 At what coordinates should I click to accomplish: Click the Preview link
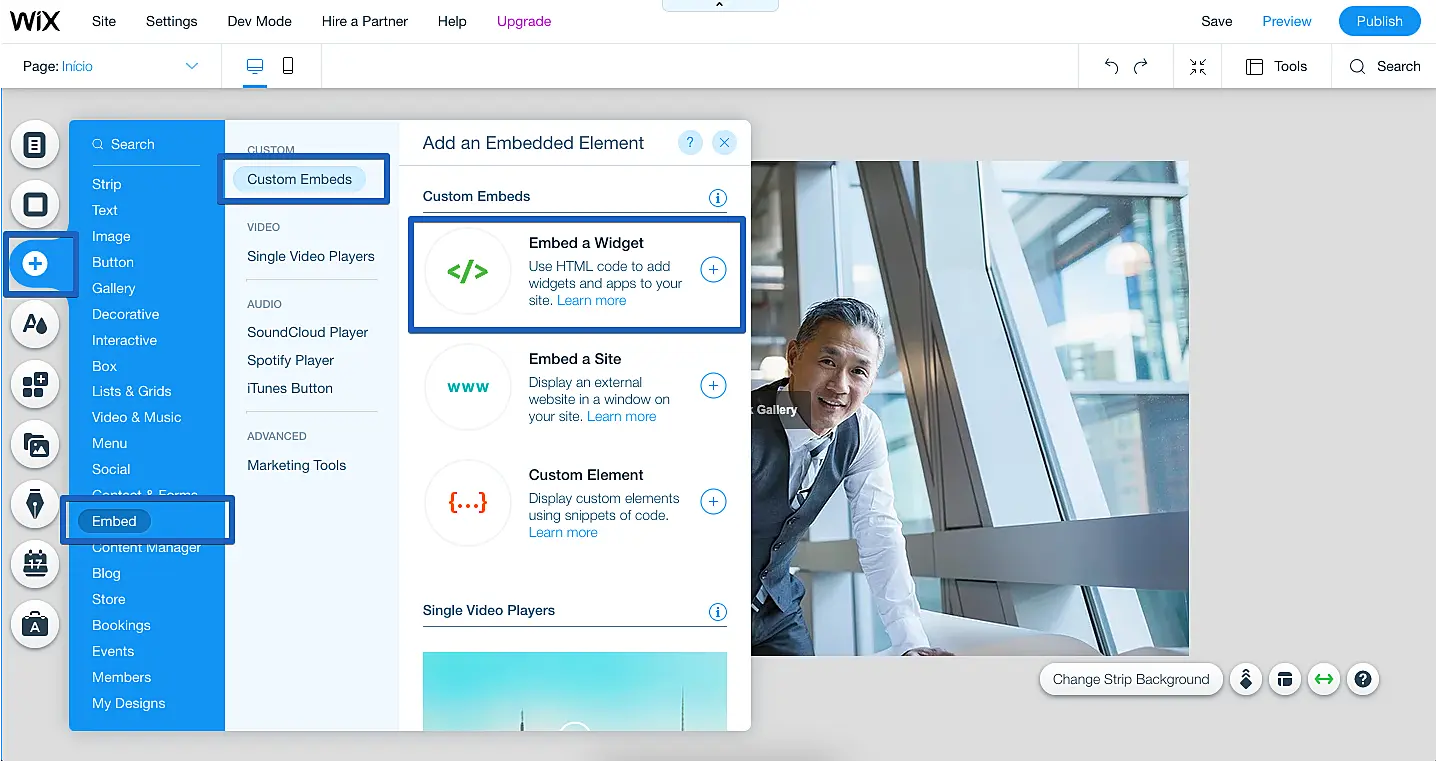click(1287, 21)
